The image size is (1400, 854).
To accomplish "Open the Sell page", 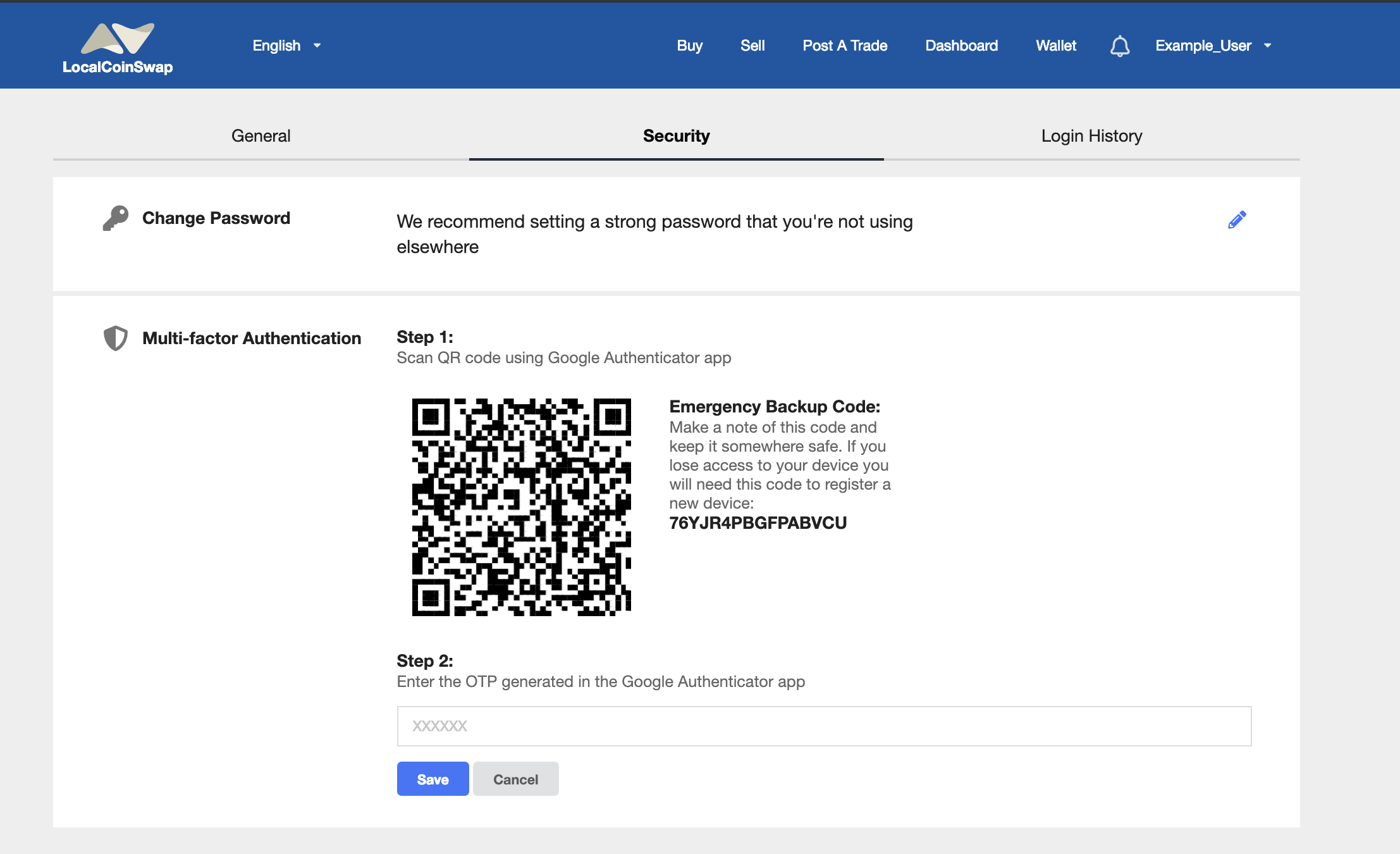I will 752,46.
